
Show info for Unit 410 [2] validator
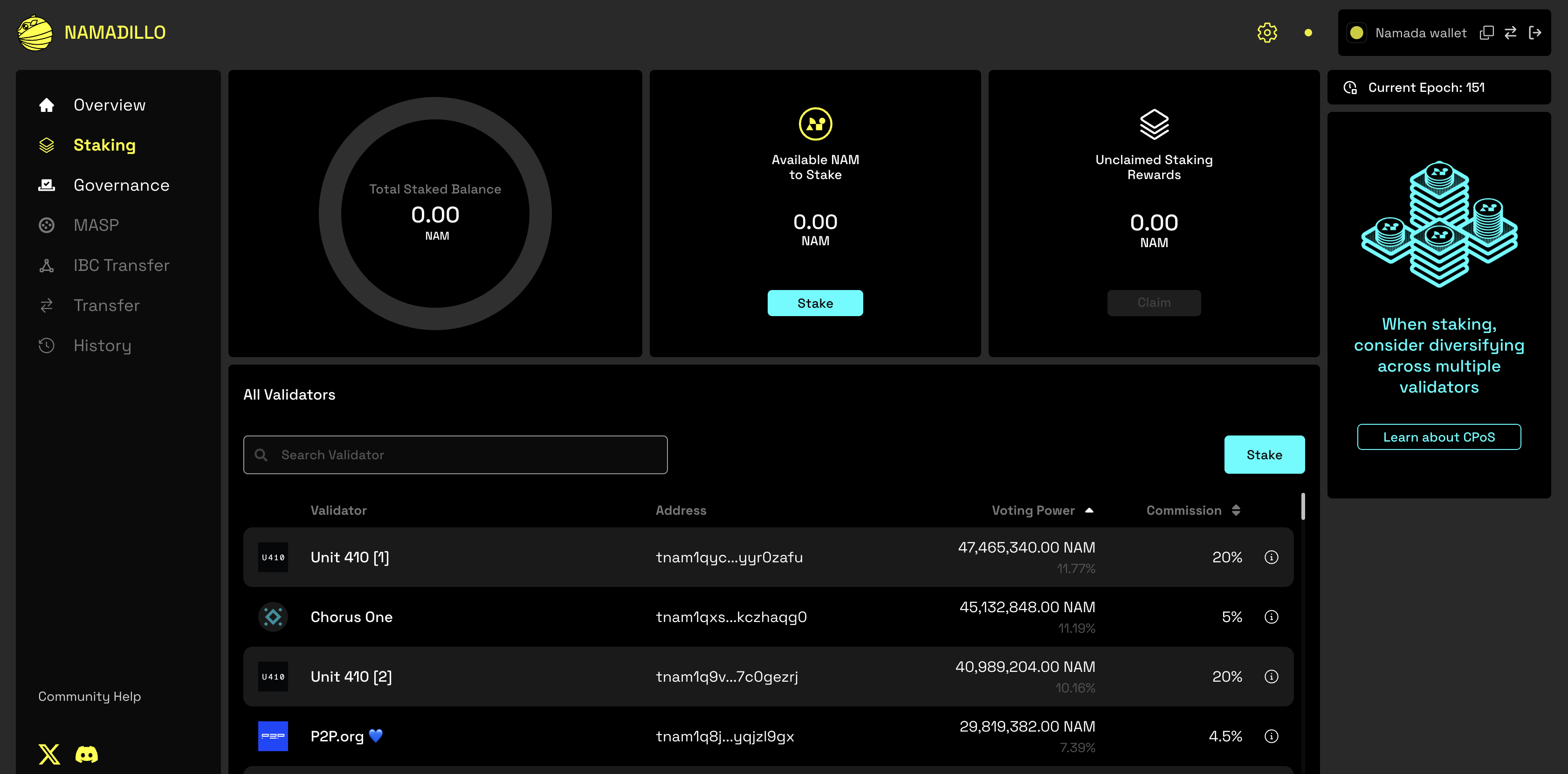(1271, 677)
